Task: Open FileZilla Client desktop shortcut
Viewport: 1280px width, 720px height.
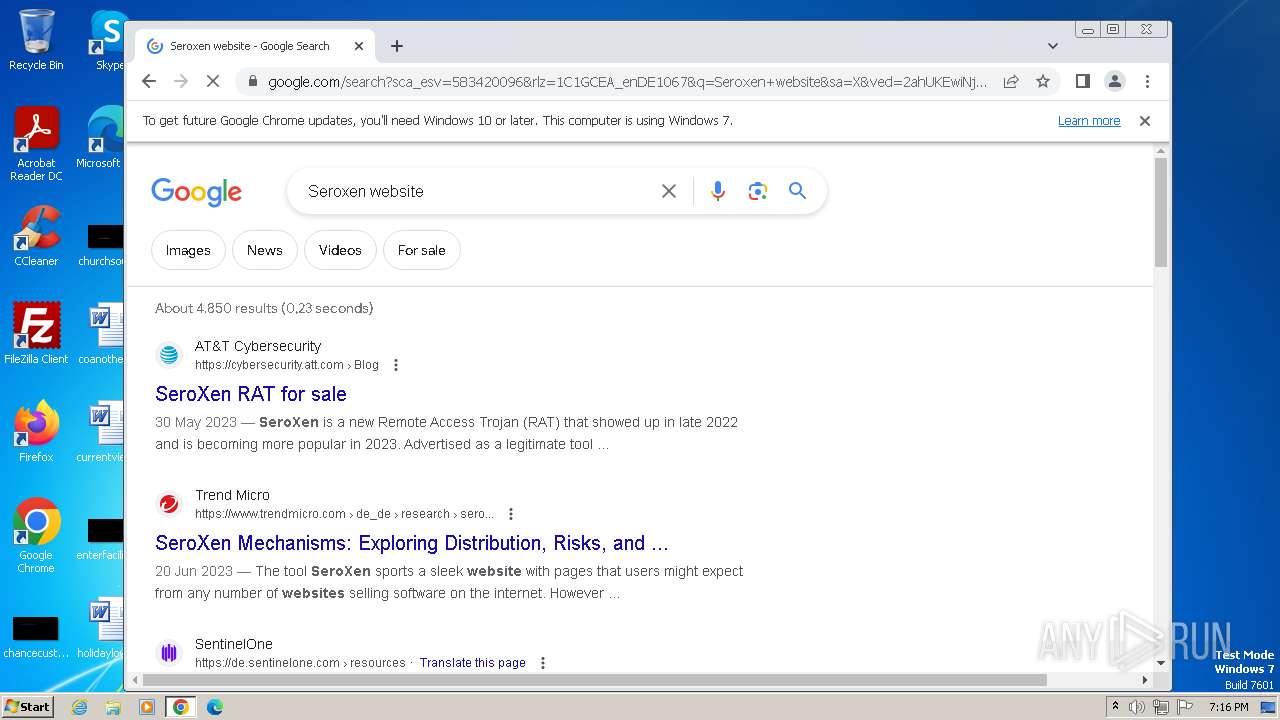Action: [36, 334]
